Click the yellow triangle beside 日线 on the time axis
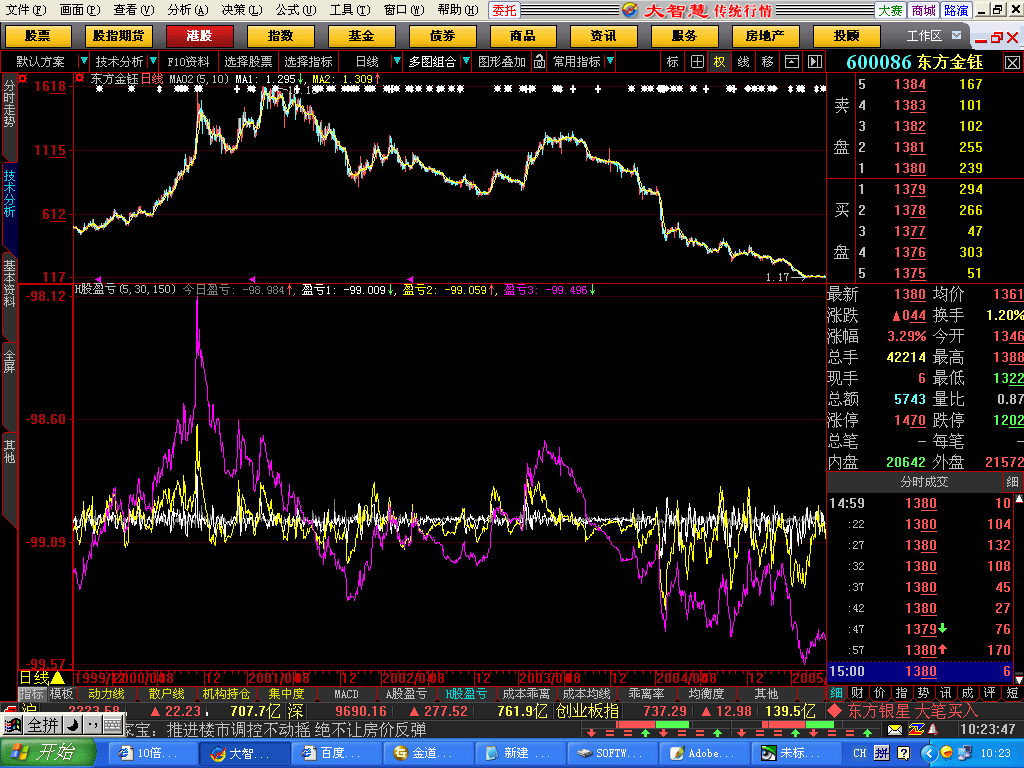This screenshot has height=768, width=1024. [57, 678]
